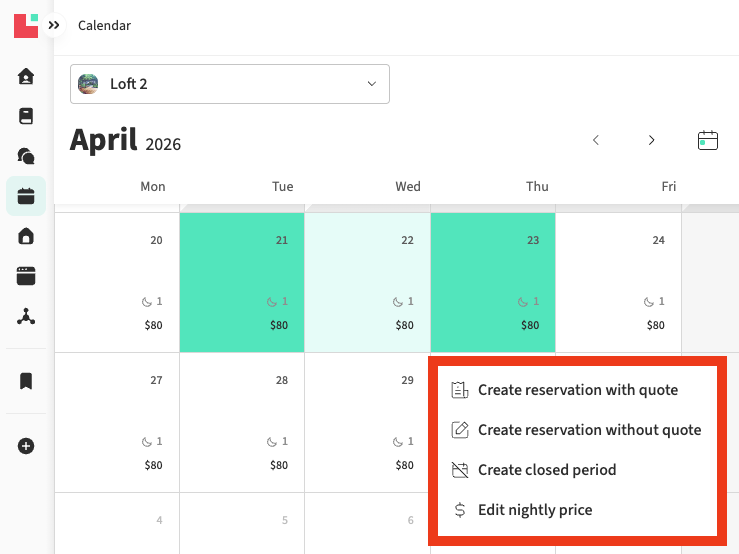The image size is (739, 554).
Task: Go to the previous month
Action: pos(596,140)
